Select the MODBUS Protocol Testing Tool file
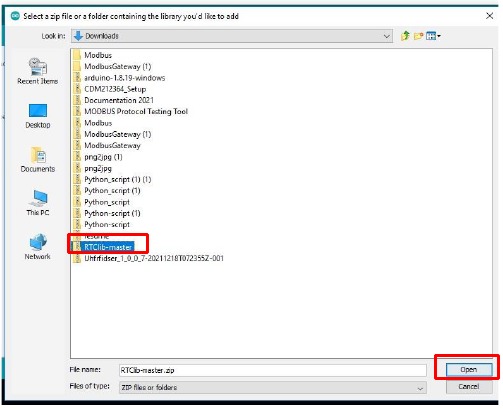This screenshot has height=409, width=503. pyautogui.click(x=130, y=111)
